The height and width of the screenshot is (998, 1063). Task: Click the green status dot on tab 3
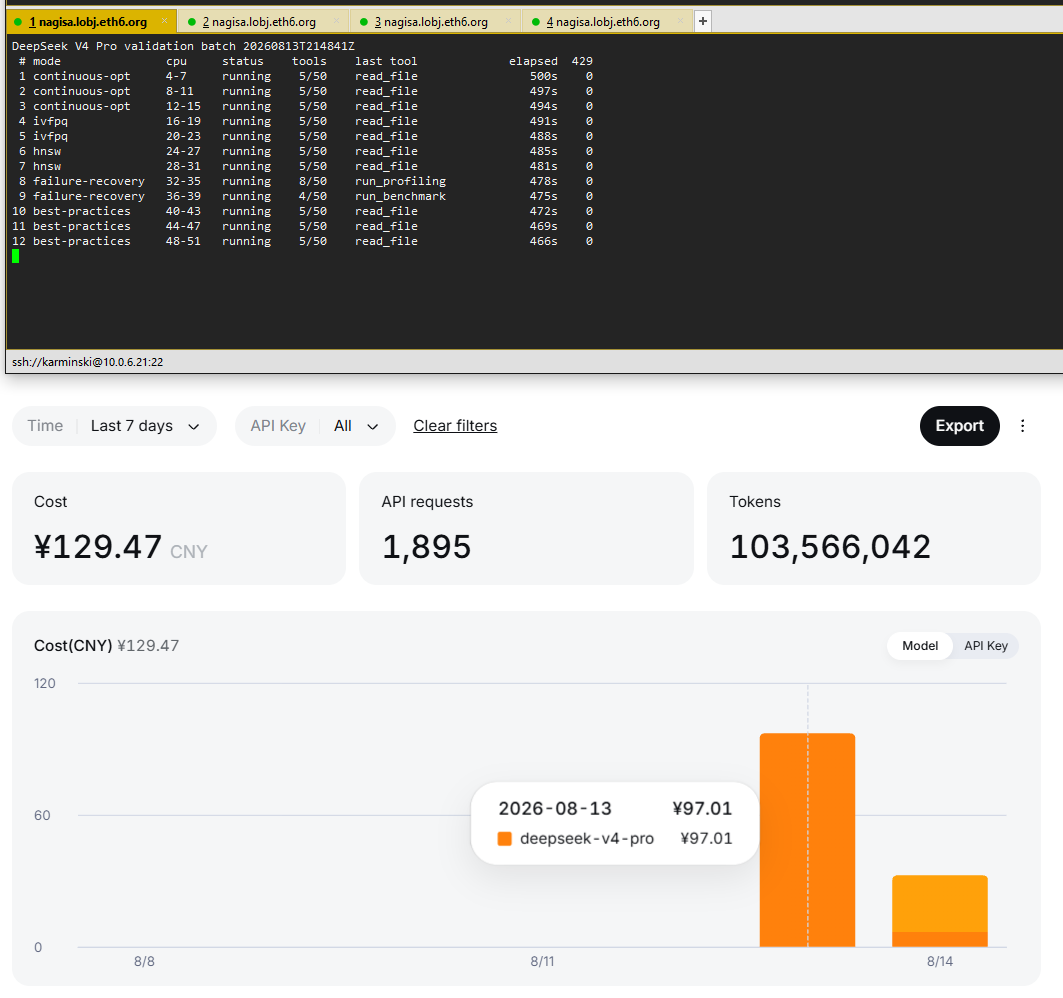(364, 22)
